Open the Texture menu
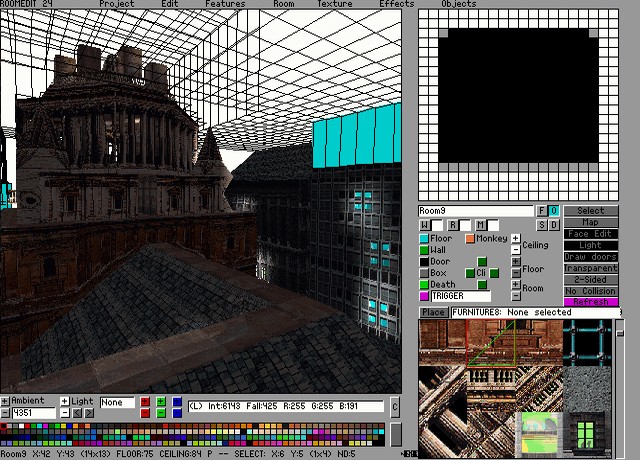The height and width of the screenshot is (460, 640). tap(334, 4)
